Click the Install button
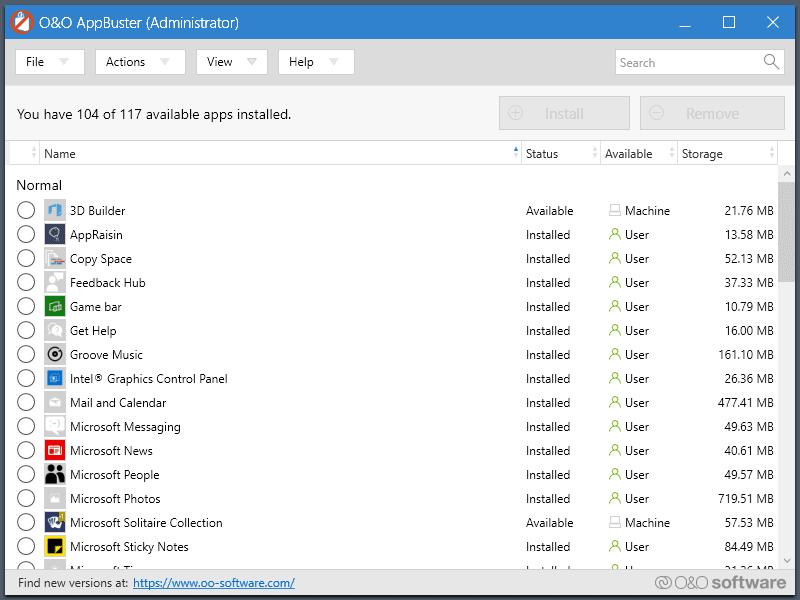Screen dimensions: 800x600 tap(564, 113)
